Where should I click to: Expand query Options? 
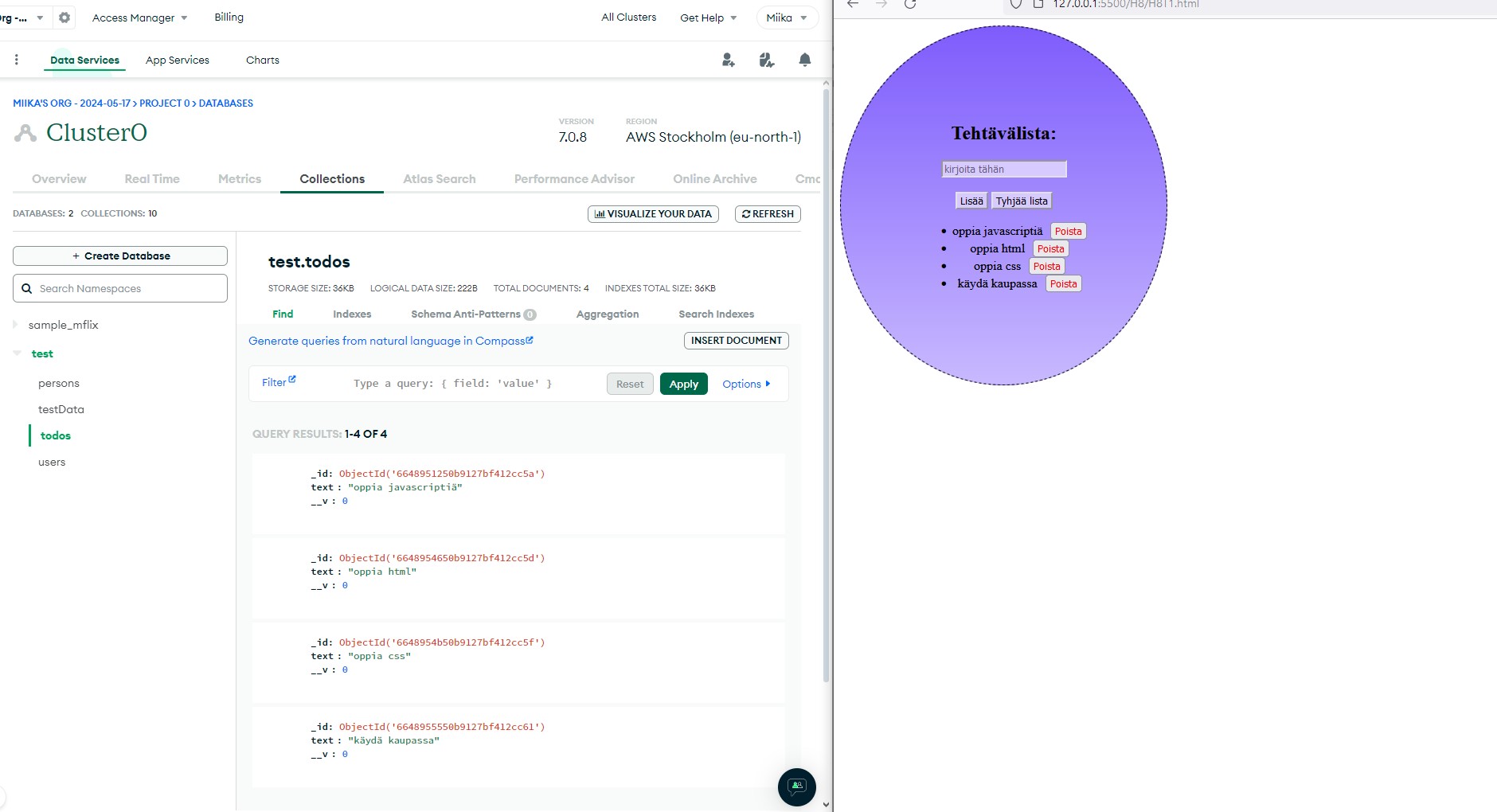tap(746, 384)
